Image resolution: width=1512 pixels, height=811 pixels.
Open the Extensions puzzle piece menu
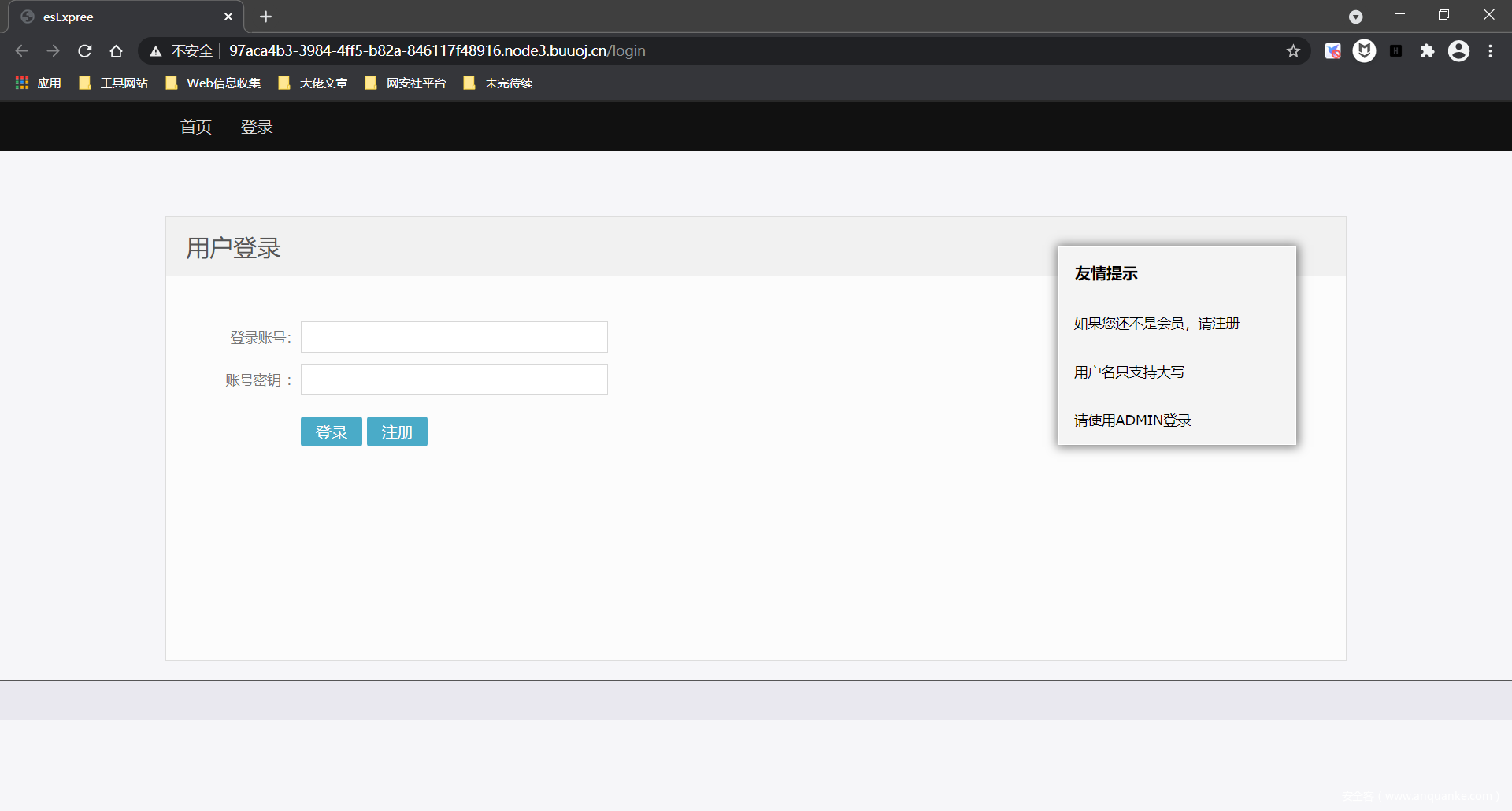1427,51
